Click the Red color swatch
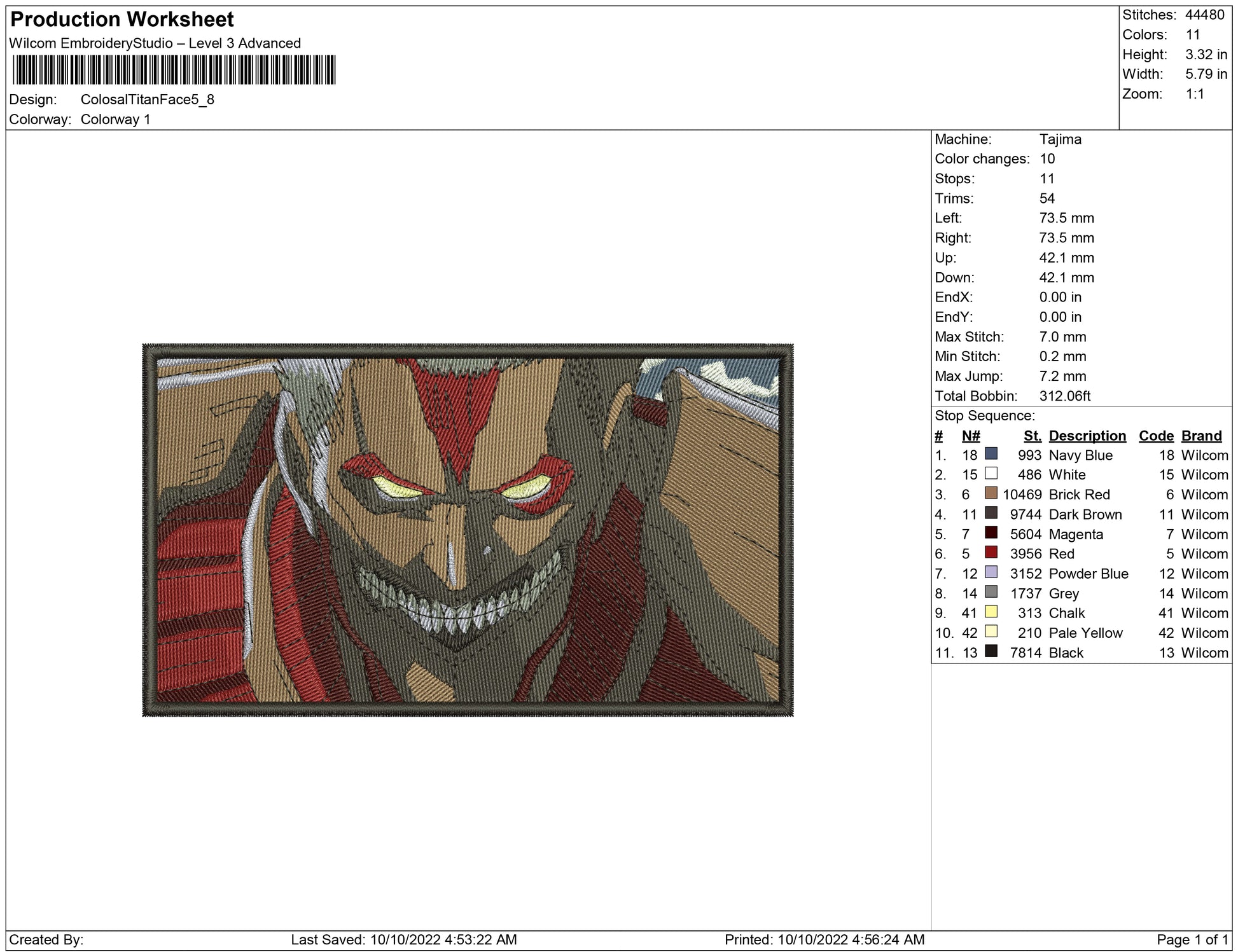The width and height of the screenshot is (1238, 952). (991, 552)
